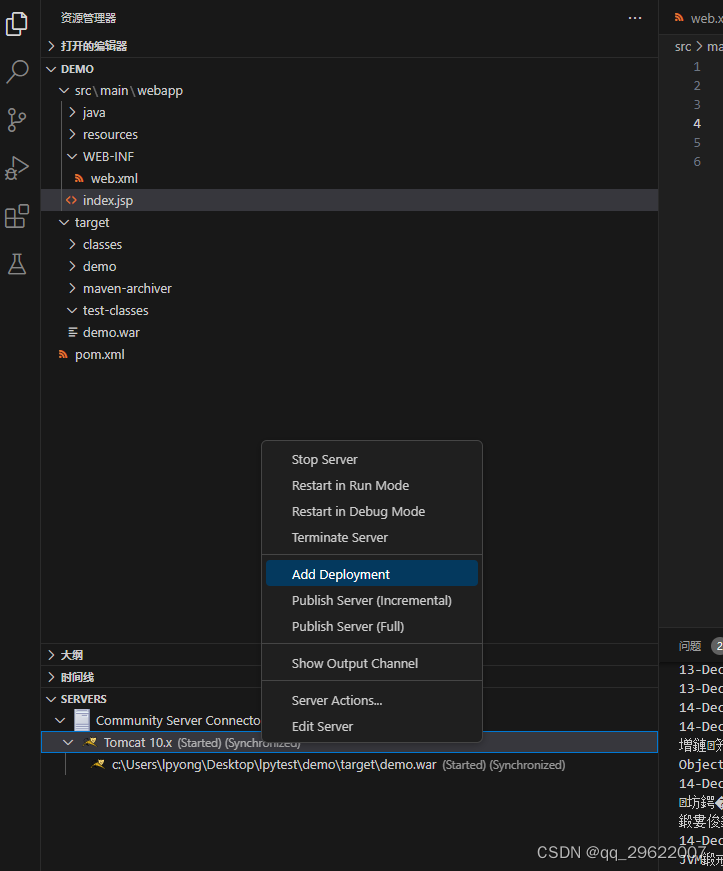Click the src breadcrumb segment

[682, 47]
